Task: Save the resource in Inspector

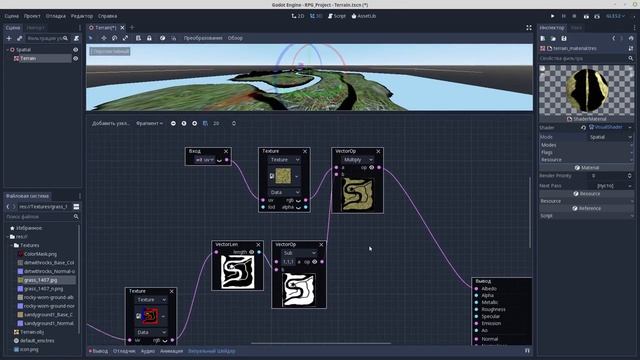Action: [564, 38]
